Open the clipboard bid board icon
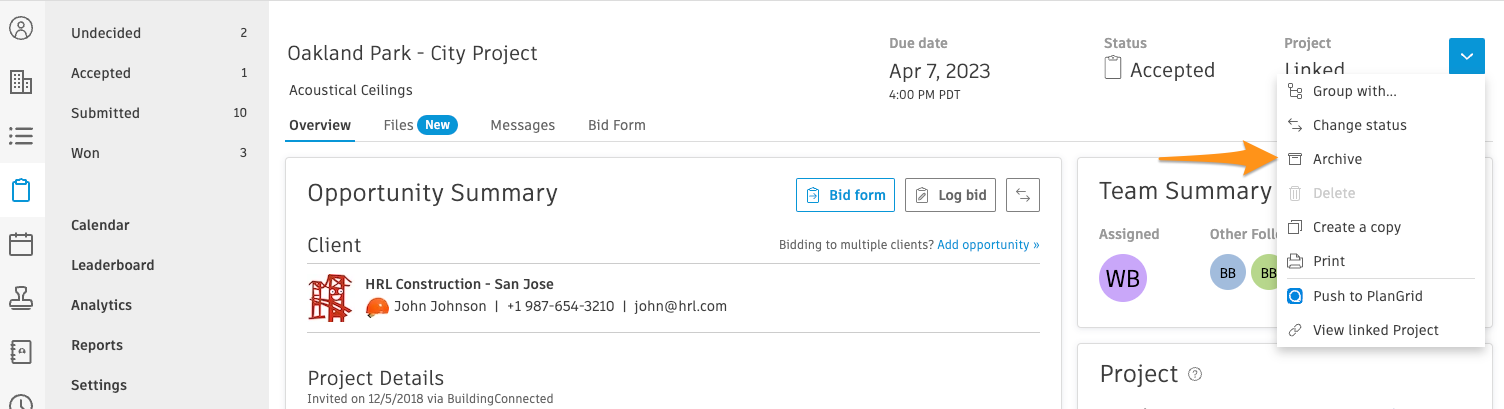The image size is (1504, 409). [21, 190]
